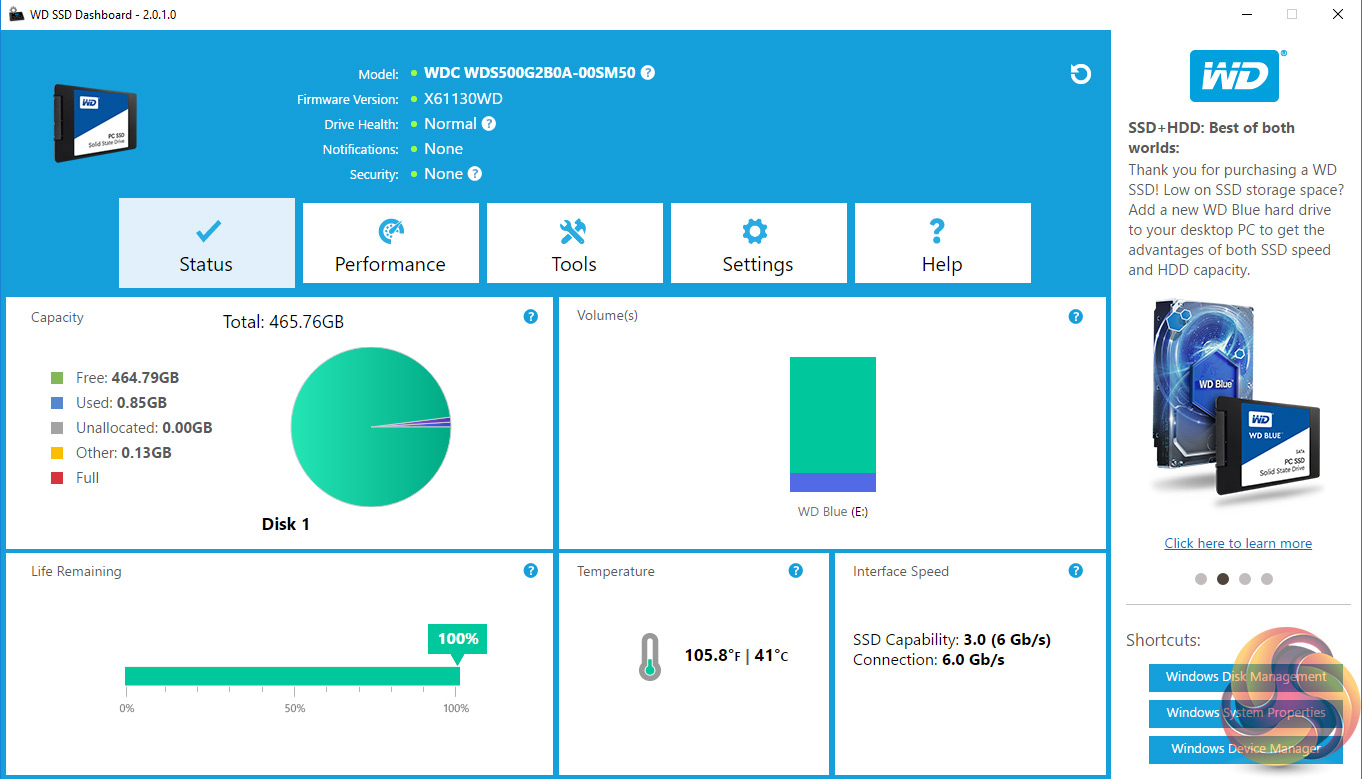Switch to the Performance tab
The height and width of the screenshot is (779, 1362).
(390, 244)
